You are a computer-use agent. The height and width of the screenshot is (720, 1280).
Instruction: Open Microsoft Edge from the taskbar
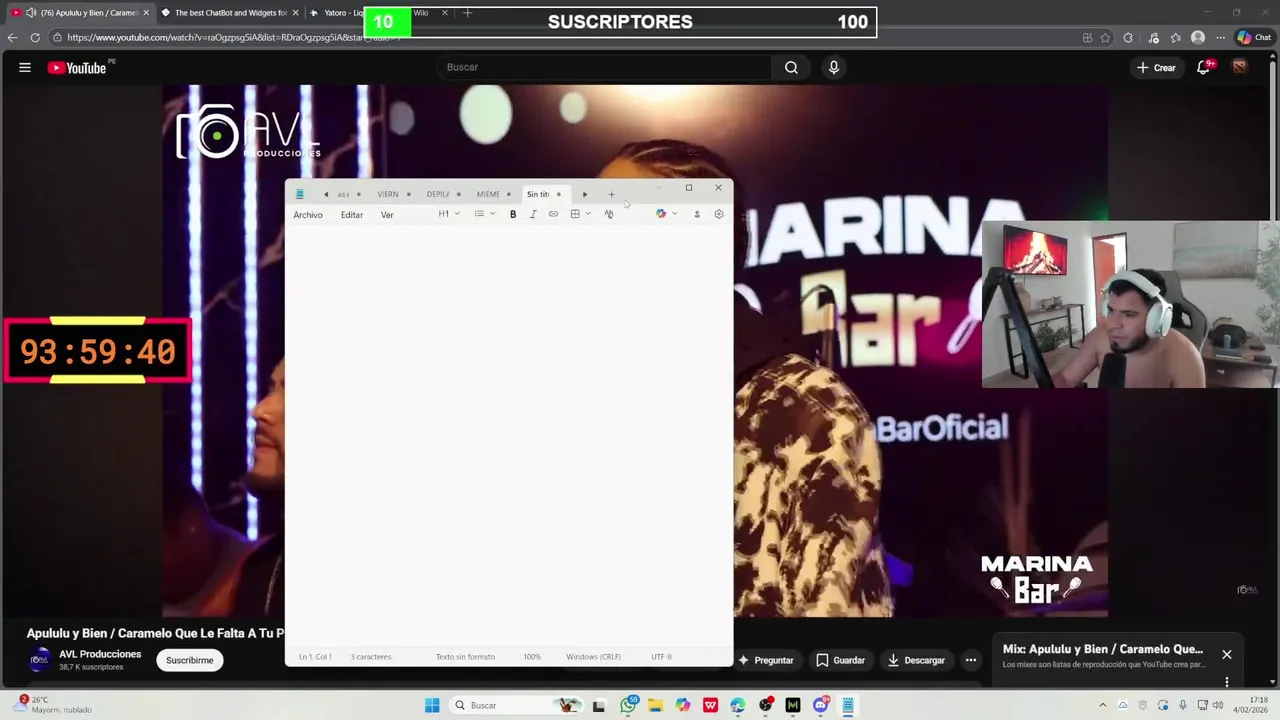738,705
